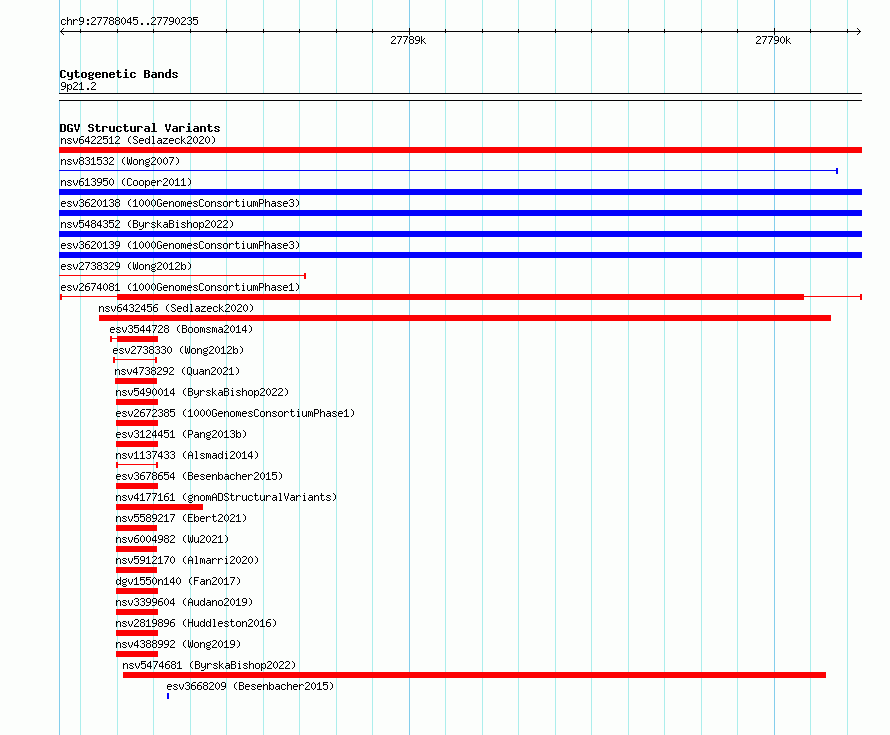Select the nsv5484352 blue variant bar
Screen dimensions: 890x735
click(x=460, y=234)
